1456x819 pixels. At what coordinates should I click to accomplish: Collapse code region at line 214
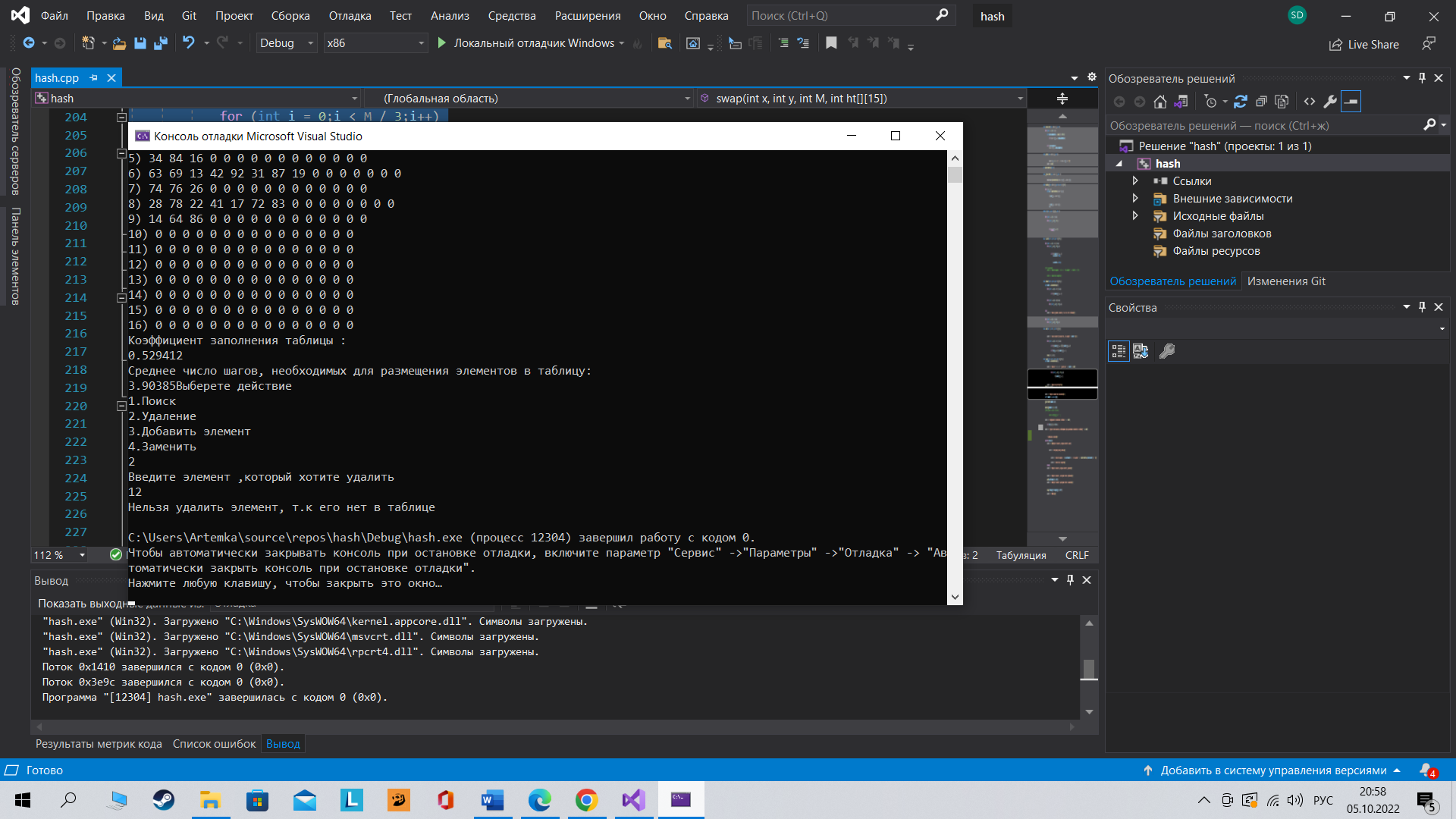click(x=121, y=298)
